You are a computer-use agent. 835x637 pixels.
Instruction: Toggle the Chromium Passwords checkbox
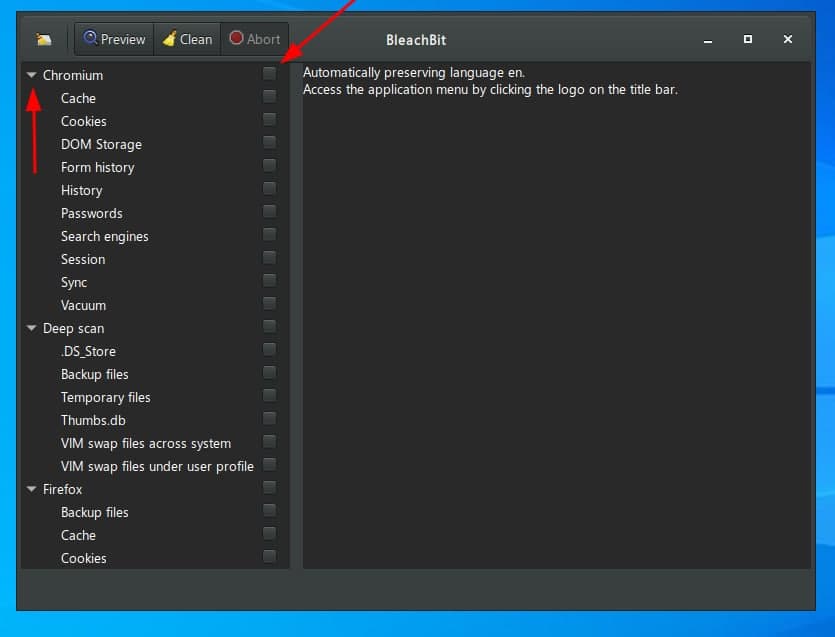click(269, 212)
